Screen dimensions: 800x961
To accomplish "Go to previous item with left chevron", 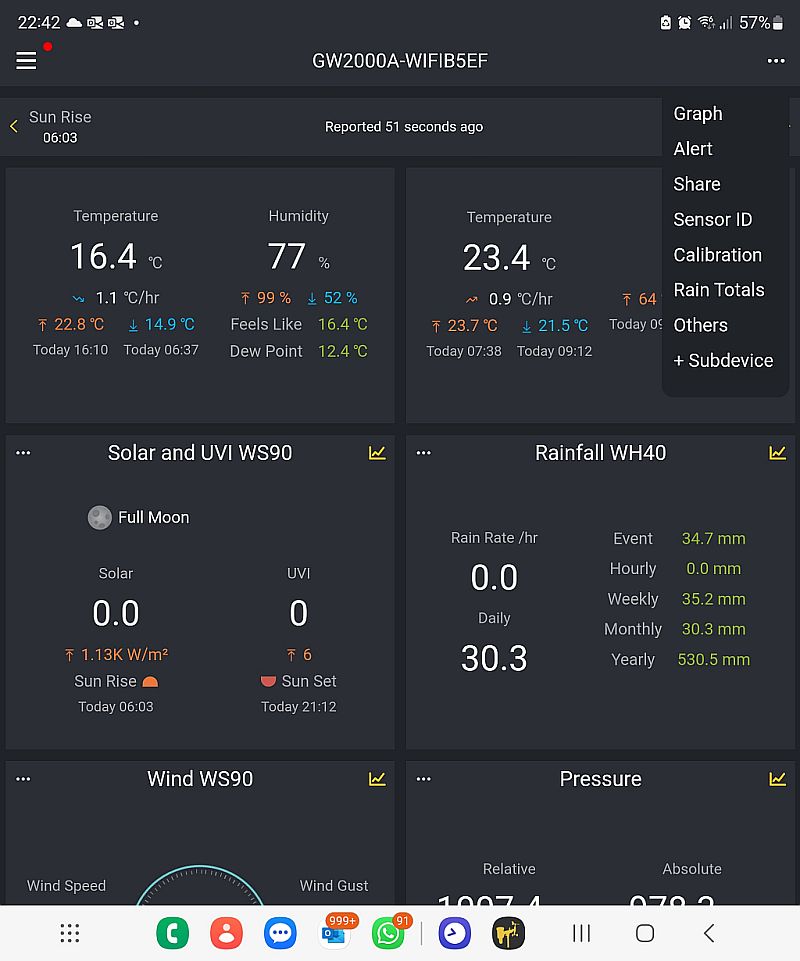I will 14,126.
